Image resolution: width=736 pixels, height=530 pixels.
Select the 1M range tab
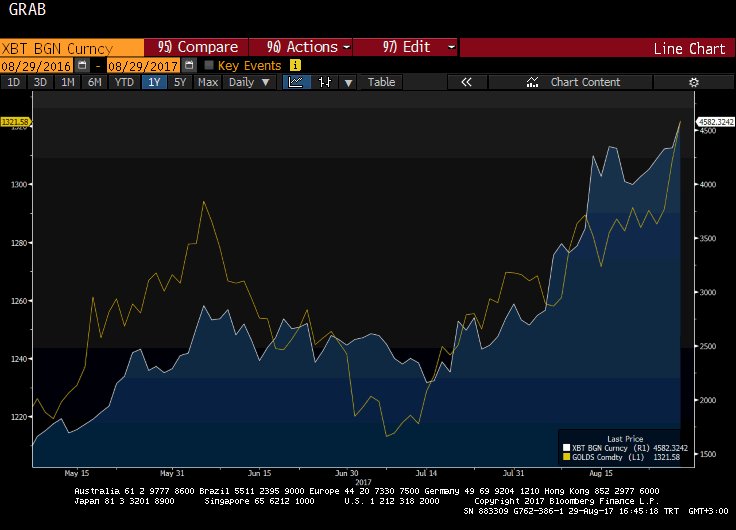pos(68,82)
